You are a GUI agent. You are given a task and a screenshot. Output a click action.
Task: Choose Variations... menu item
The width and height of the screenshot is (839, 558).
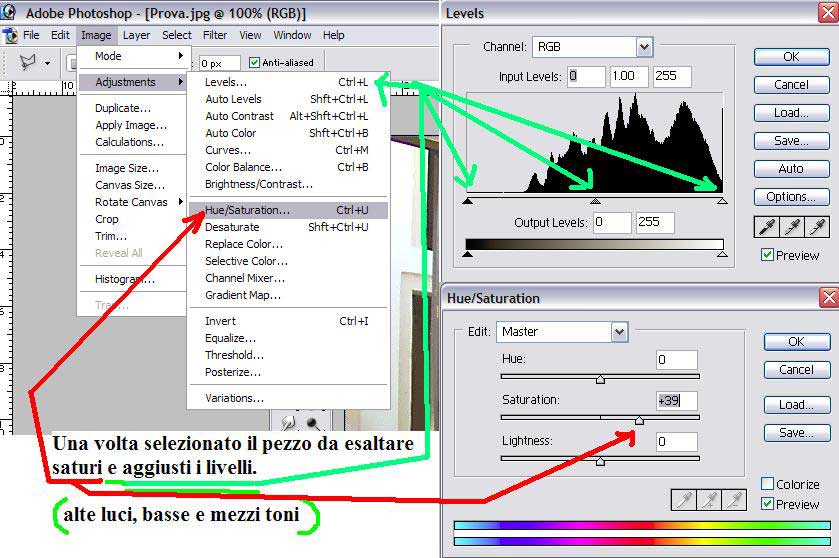(288, 398)
